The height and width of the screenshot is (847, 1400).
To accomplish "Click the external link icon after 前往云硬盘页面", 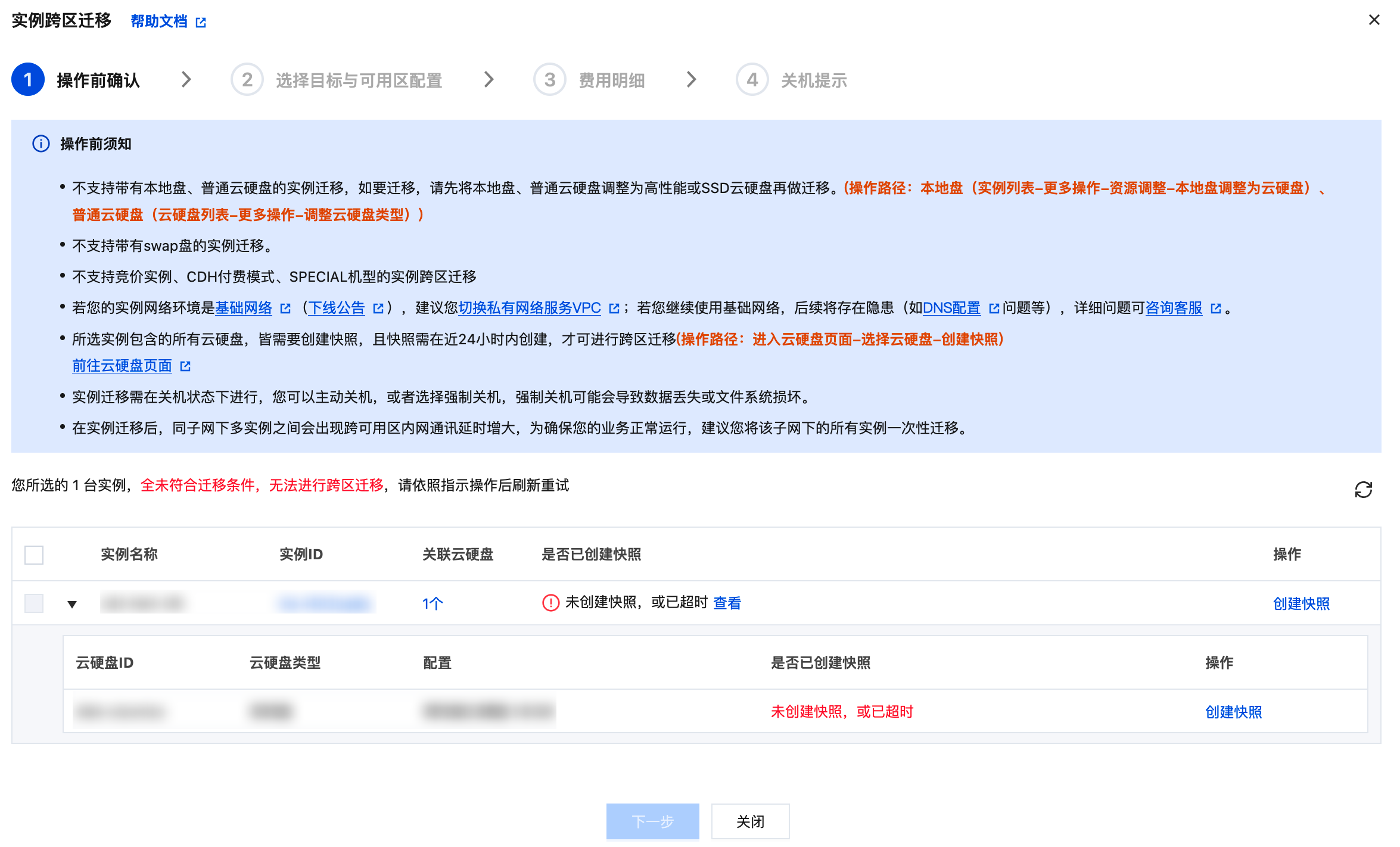I will pos(185,366).
